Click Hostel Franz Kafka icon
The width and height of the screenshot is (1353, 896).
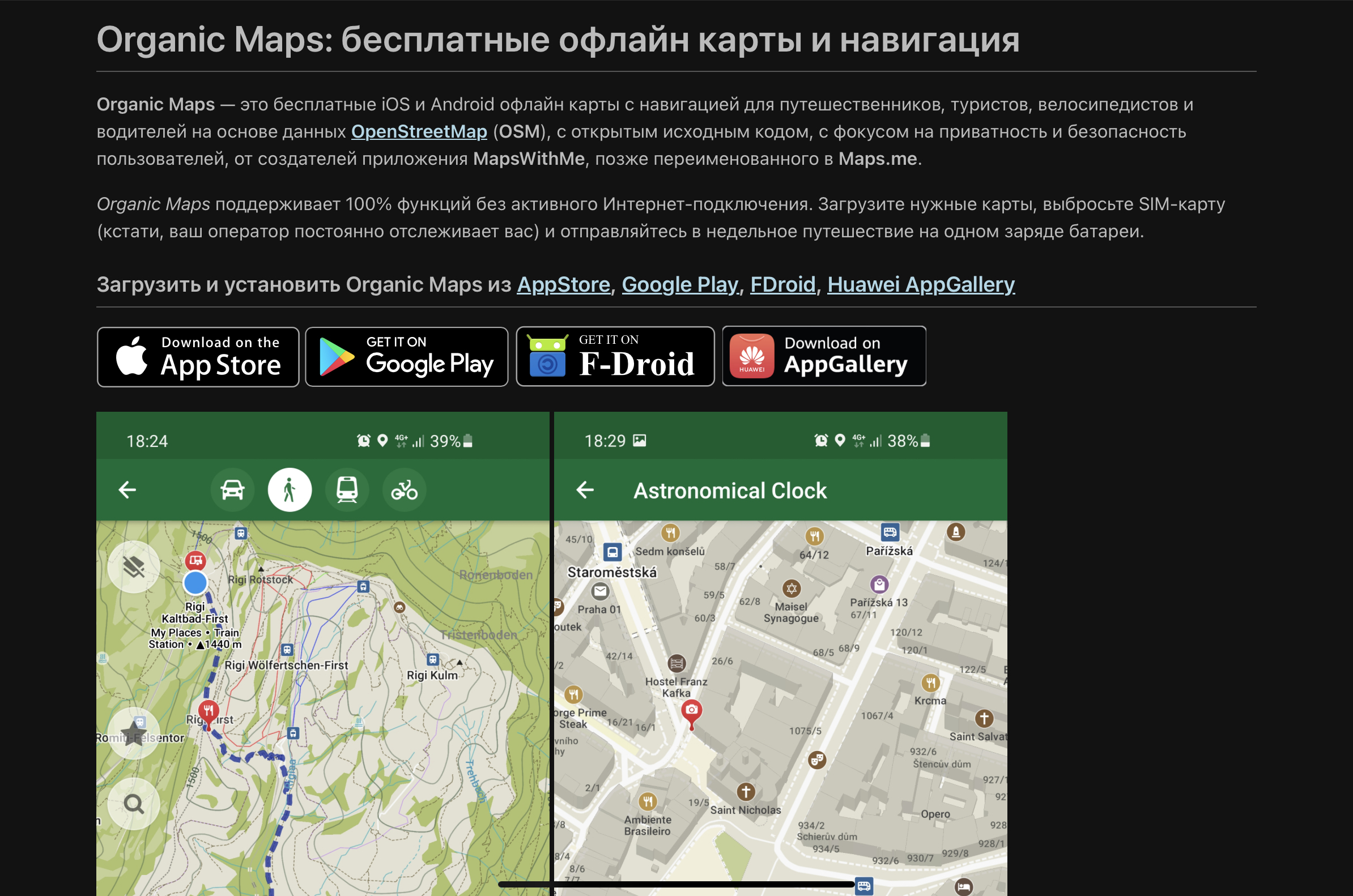click(x=677, y=663)
